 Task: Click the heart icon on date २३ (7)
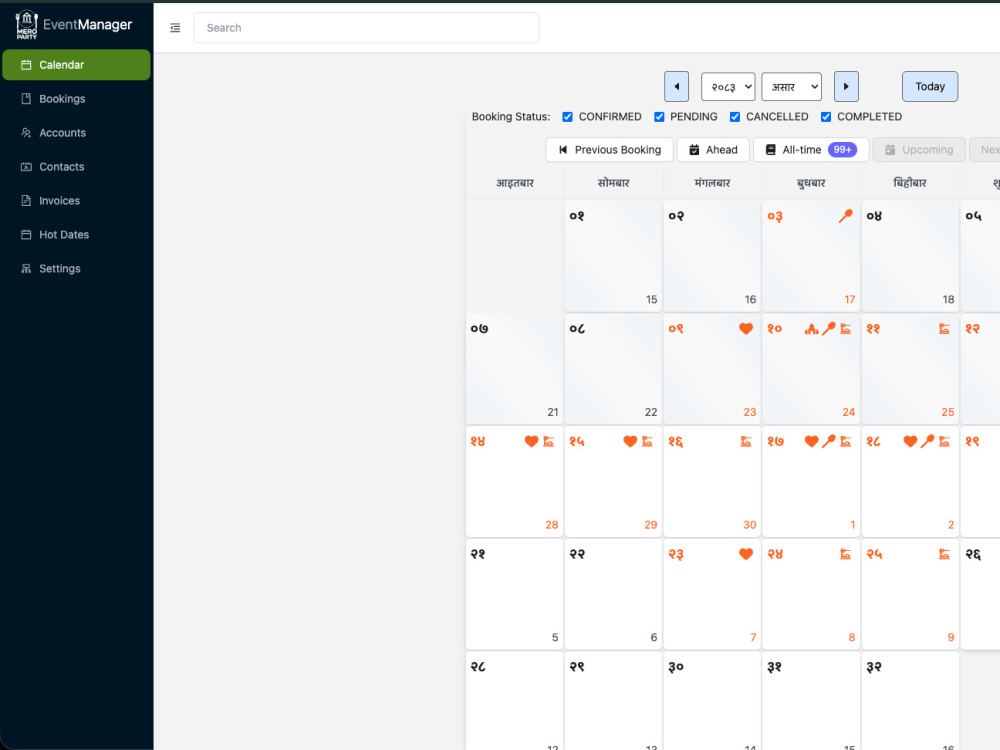[746, 554]
